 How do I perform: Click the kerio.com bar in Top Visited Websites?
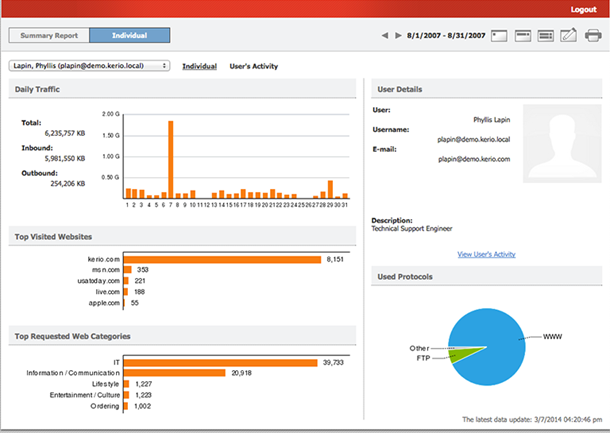click(222, 259)
